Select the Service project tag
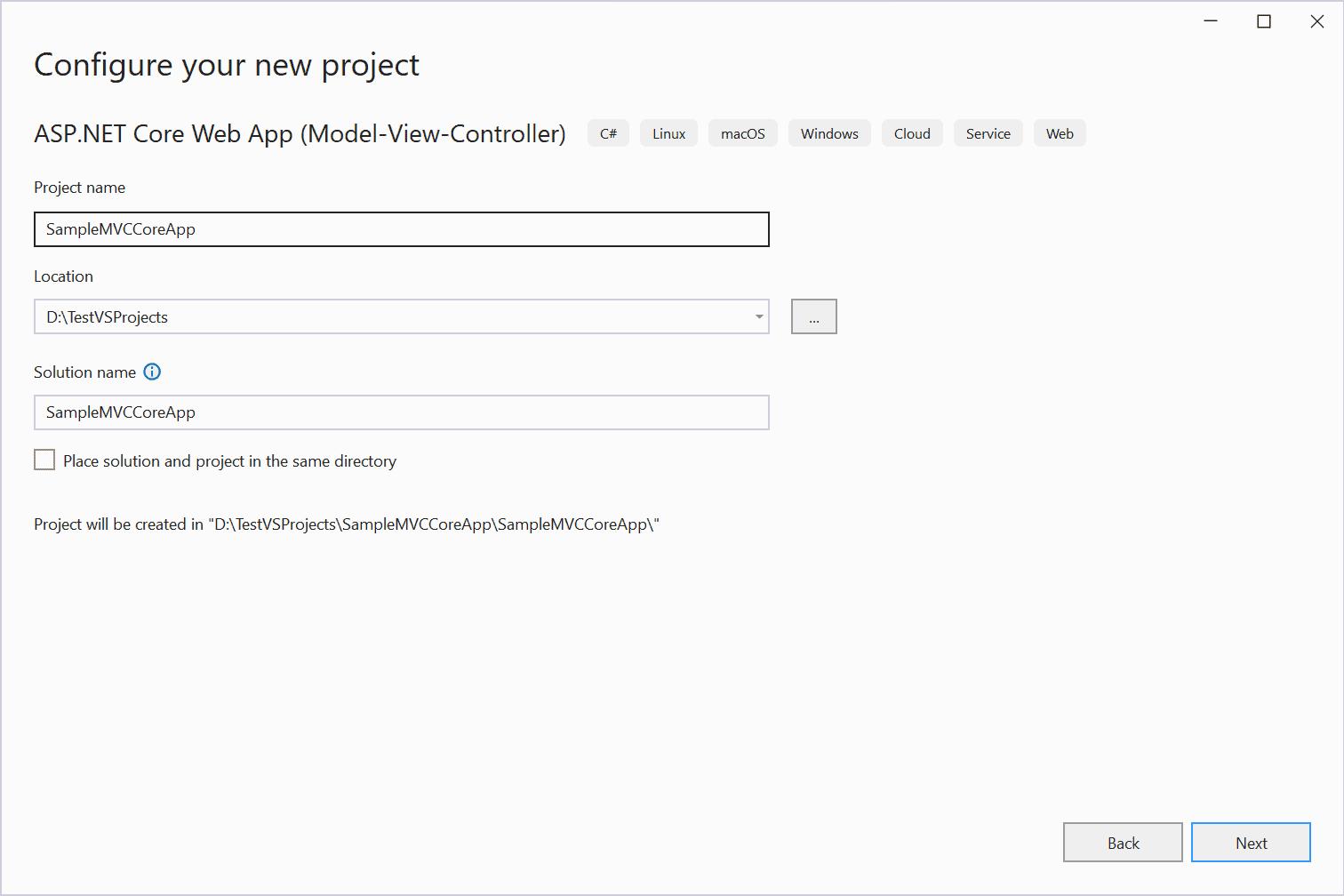1344x896 pixels. point(988,132)
